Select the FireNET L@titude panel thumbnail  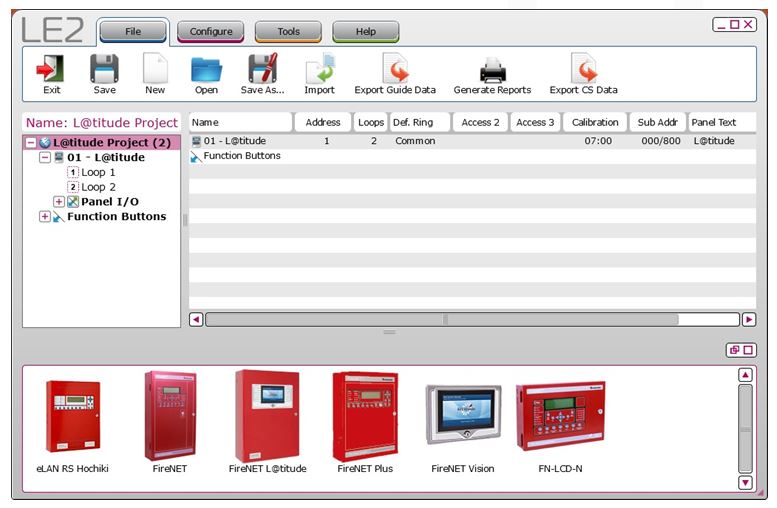click(x=267, y=415)
